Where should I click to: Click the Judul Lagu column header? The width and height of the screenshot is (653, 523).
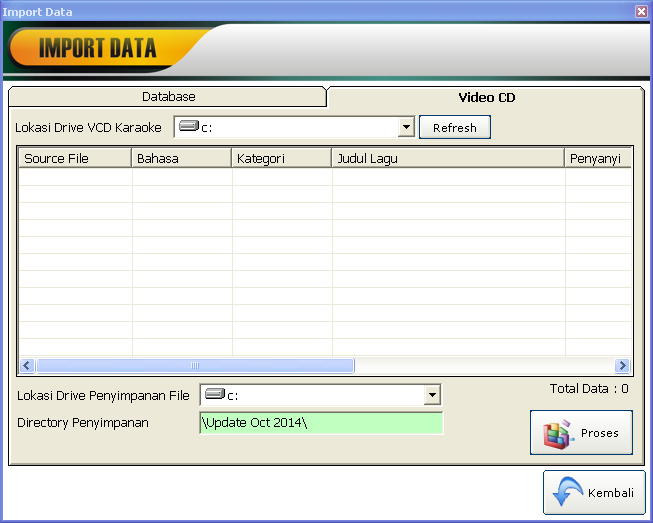coord(448,158)
